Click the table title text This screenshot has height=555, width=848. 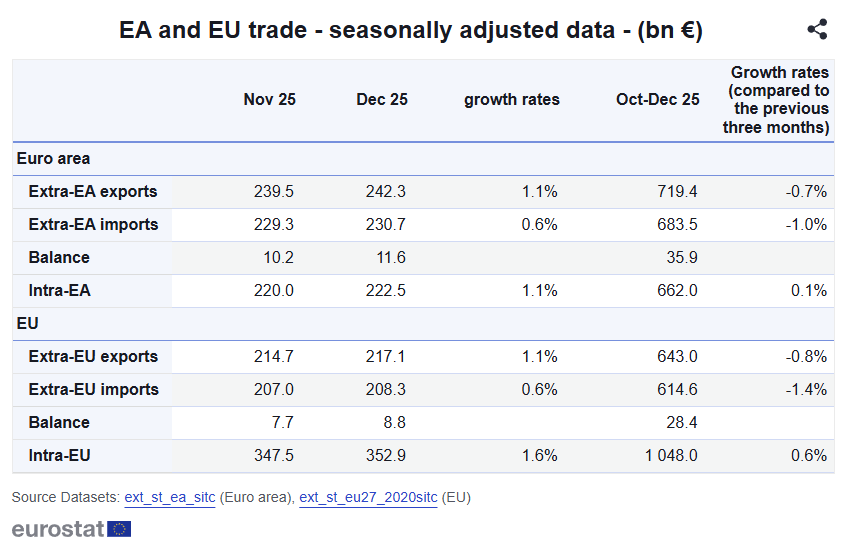(411, 30)
